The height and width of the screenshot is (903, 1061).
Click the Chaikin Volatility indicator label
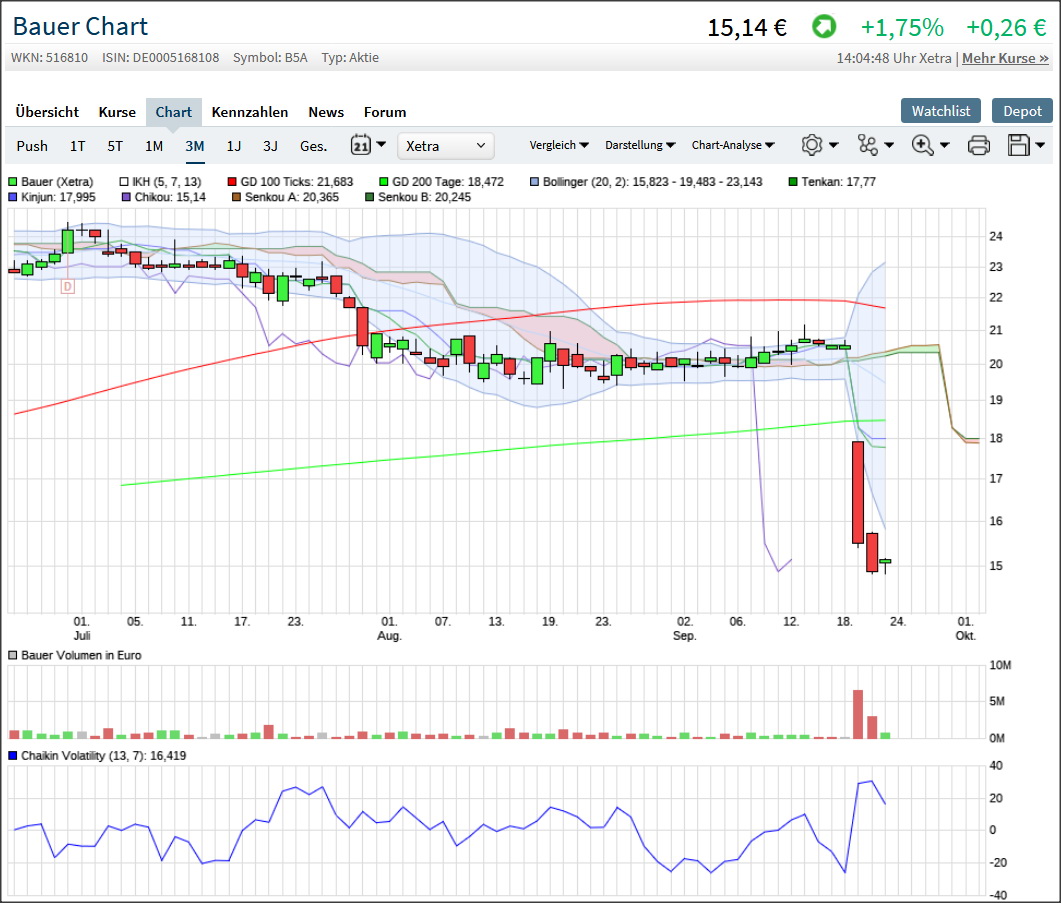coord(103,756)
